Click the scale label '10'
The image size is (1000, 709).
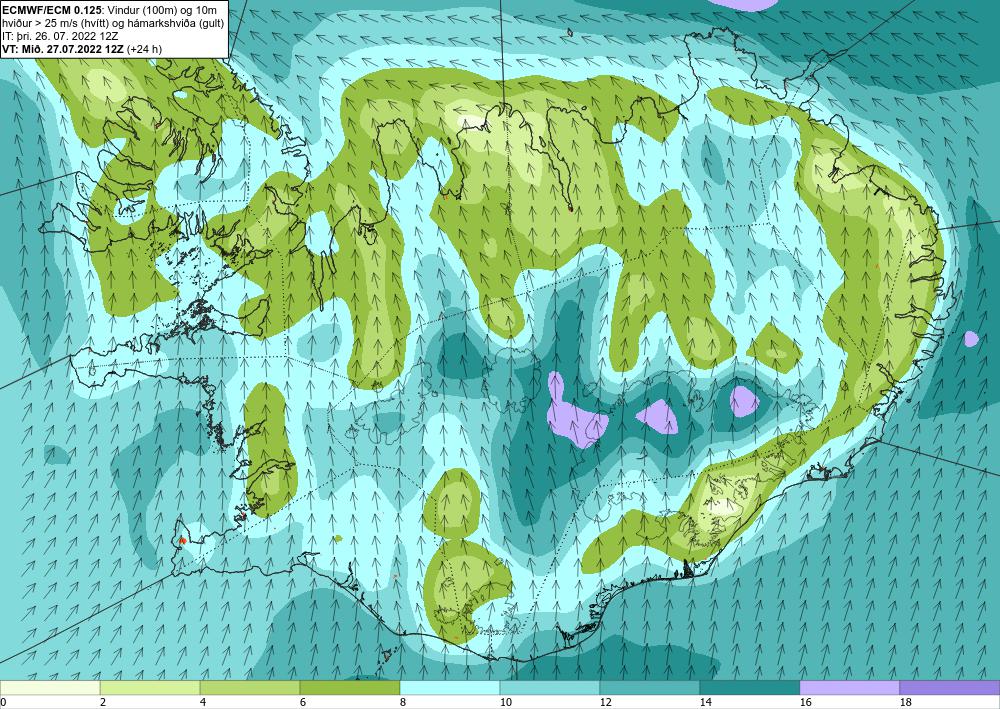pos(506,702)
